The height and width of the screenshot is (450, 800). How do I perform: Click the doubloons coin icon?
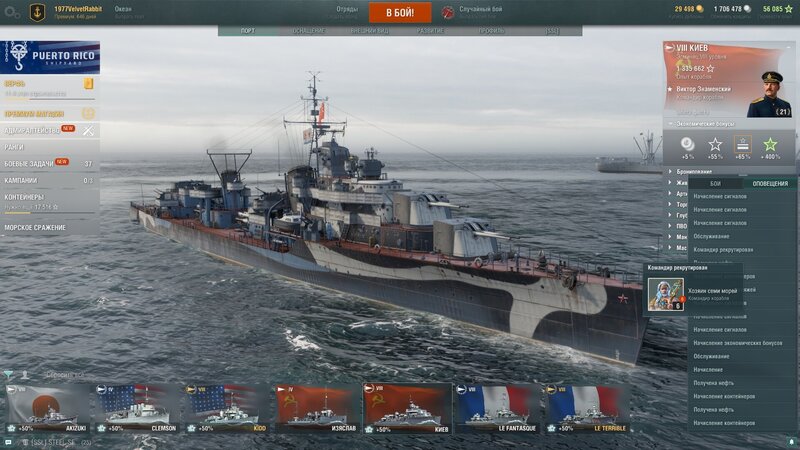pyautogui.click(x=700, y=9)
